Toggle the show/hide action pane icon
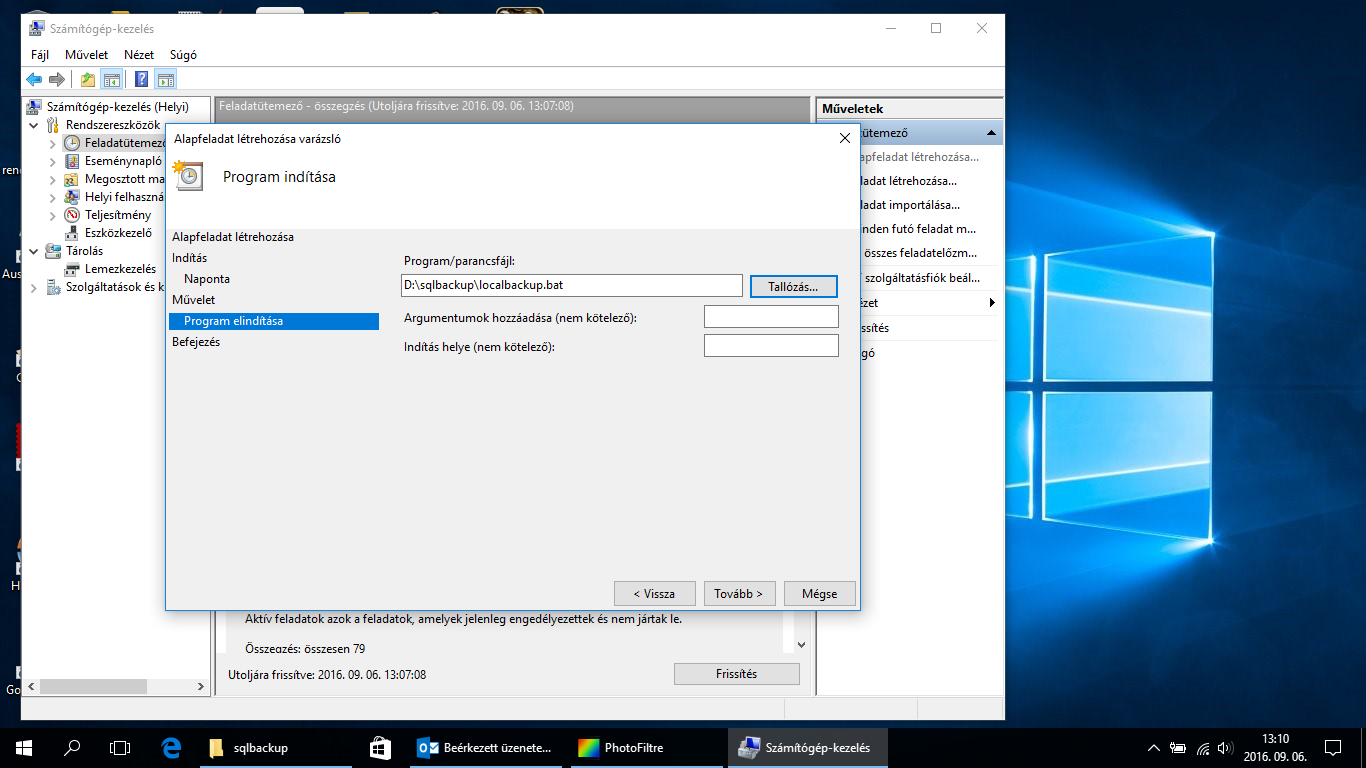The width and height of the screenshot is (1366, 768). pos(166,80)
